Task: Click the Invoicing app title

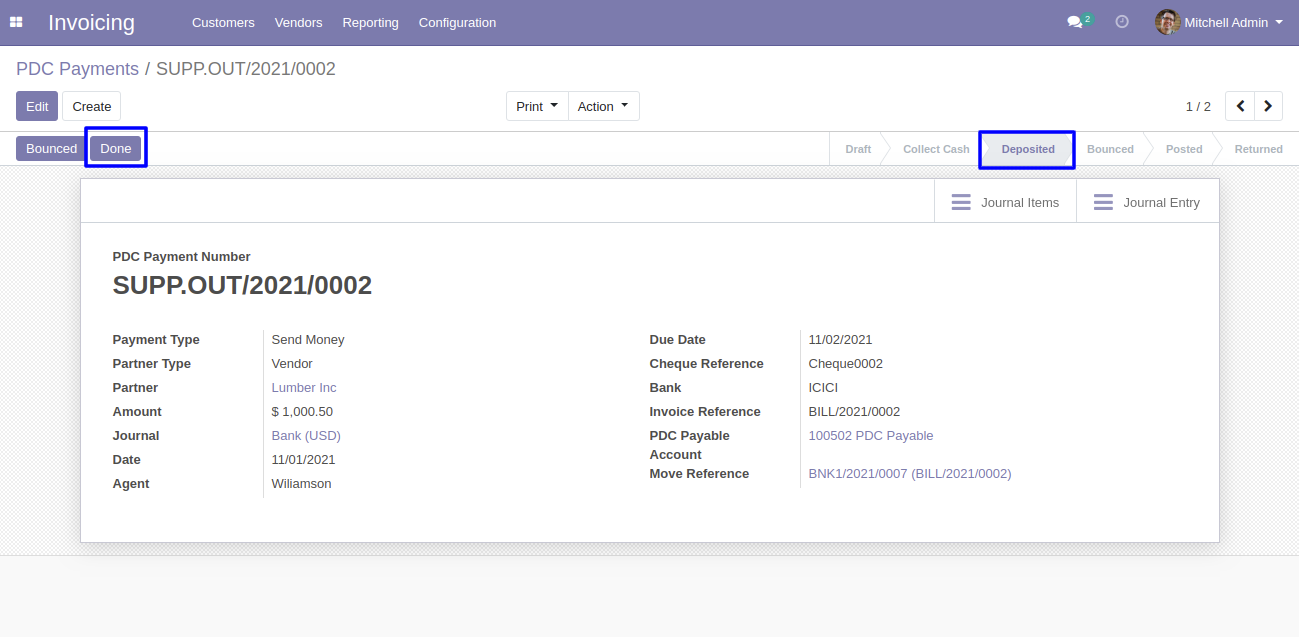Action: click(x=91, y=22)
